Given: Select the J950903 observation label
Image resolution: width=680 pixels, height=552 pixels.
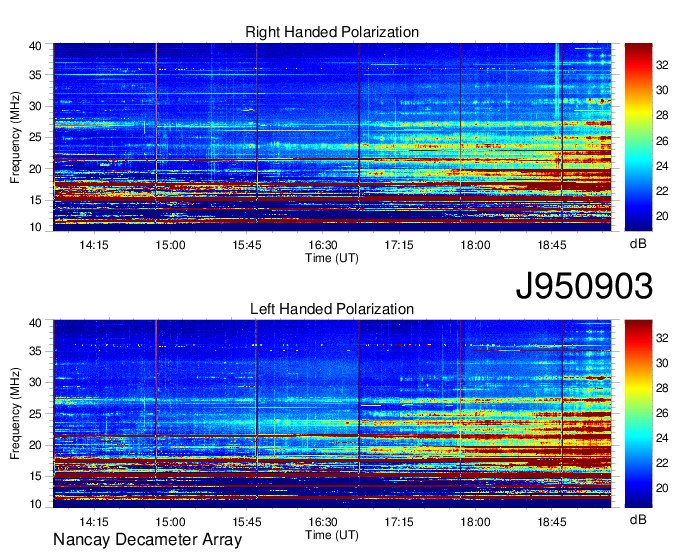Looking at the screenshot, I should tap(584, 286).
